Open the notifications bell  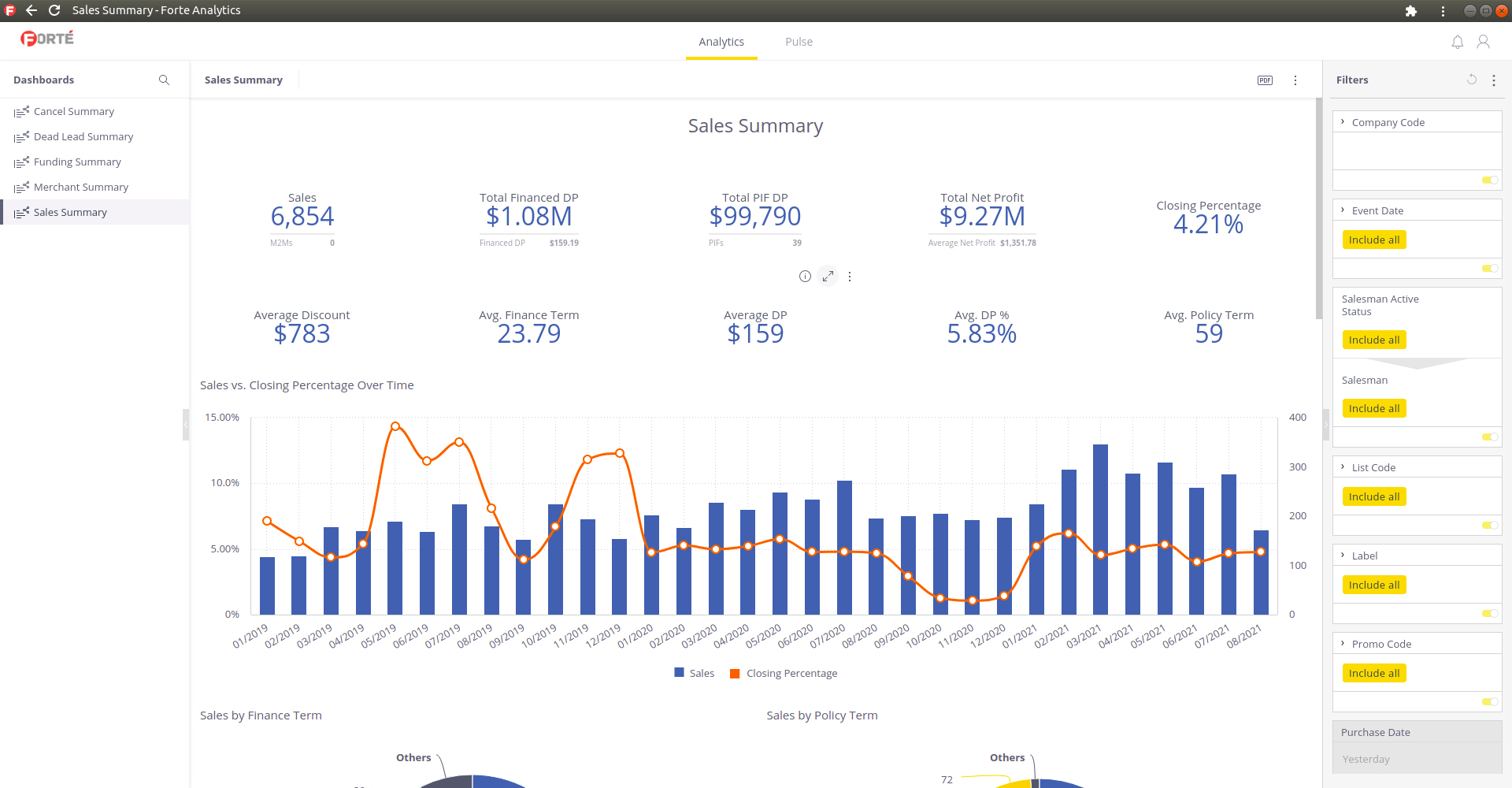click(1458, 42)
